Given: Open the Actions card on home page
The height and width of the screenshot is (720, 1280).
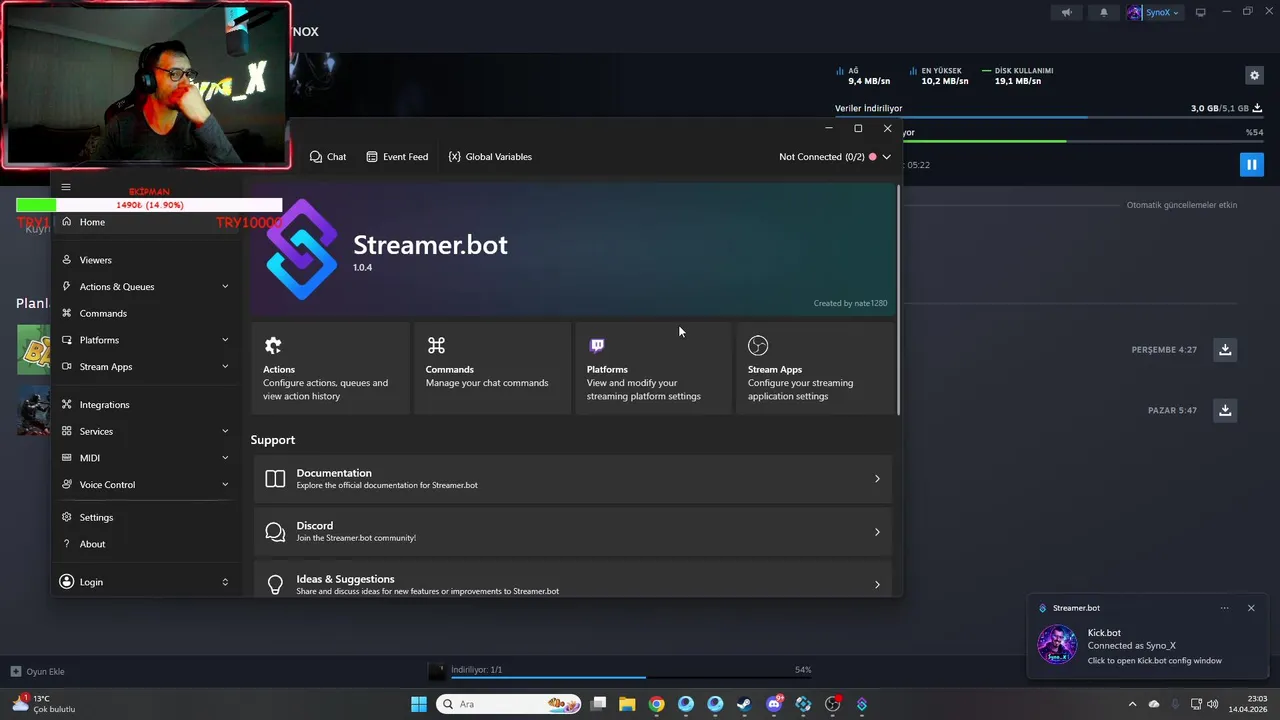Looking at the screenshot, I should coord(330,368).
